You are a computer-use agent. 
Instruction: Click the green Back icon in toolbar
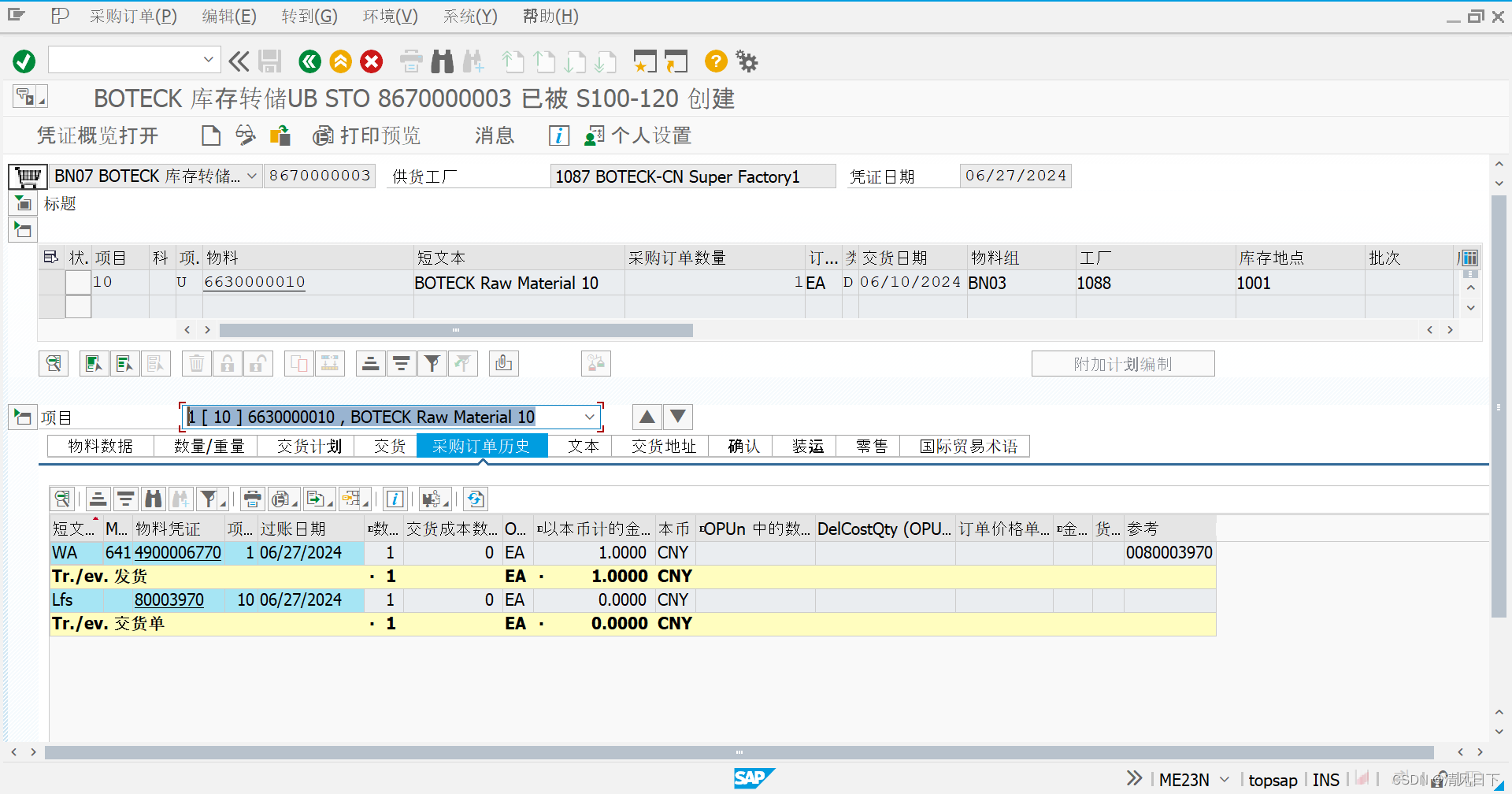pos(309,61)
